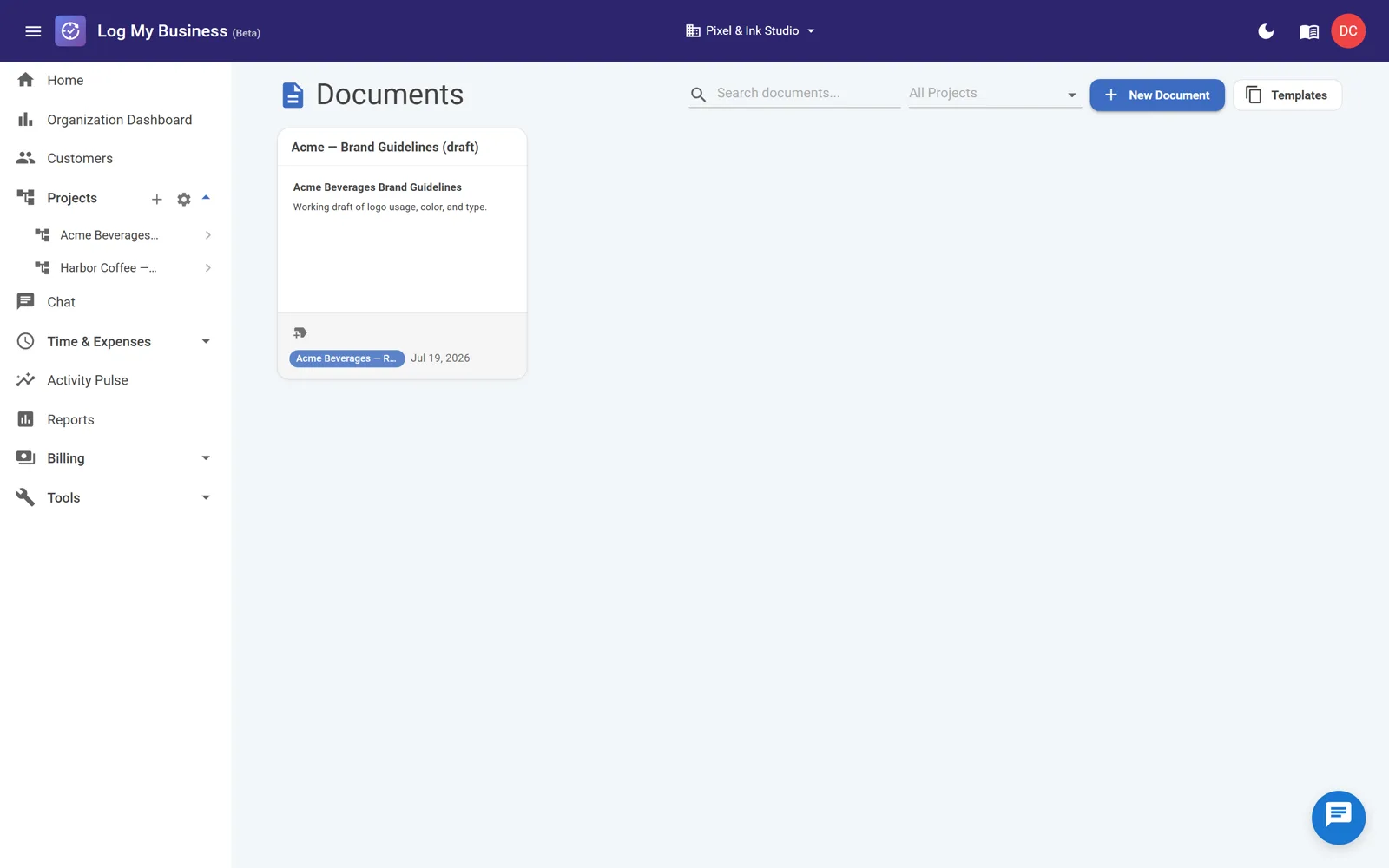Open Projects settings gear
The height and width of the screenshot is (868, 1389).
pos(184,199)
